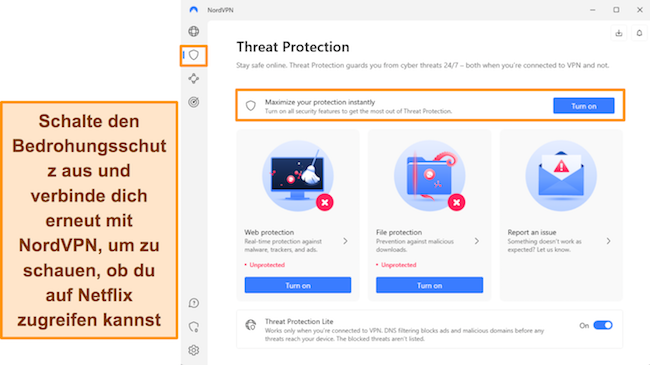
Task: Click the download icon at top right
Action: tap(619, 33)
